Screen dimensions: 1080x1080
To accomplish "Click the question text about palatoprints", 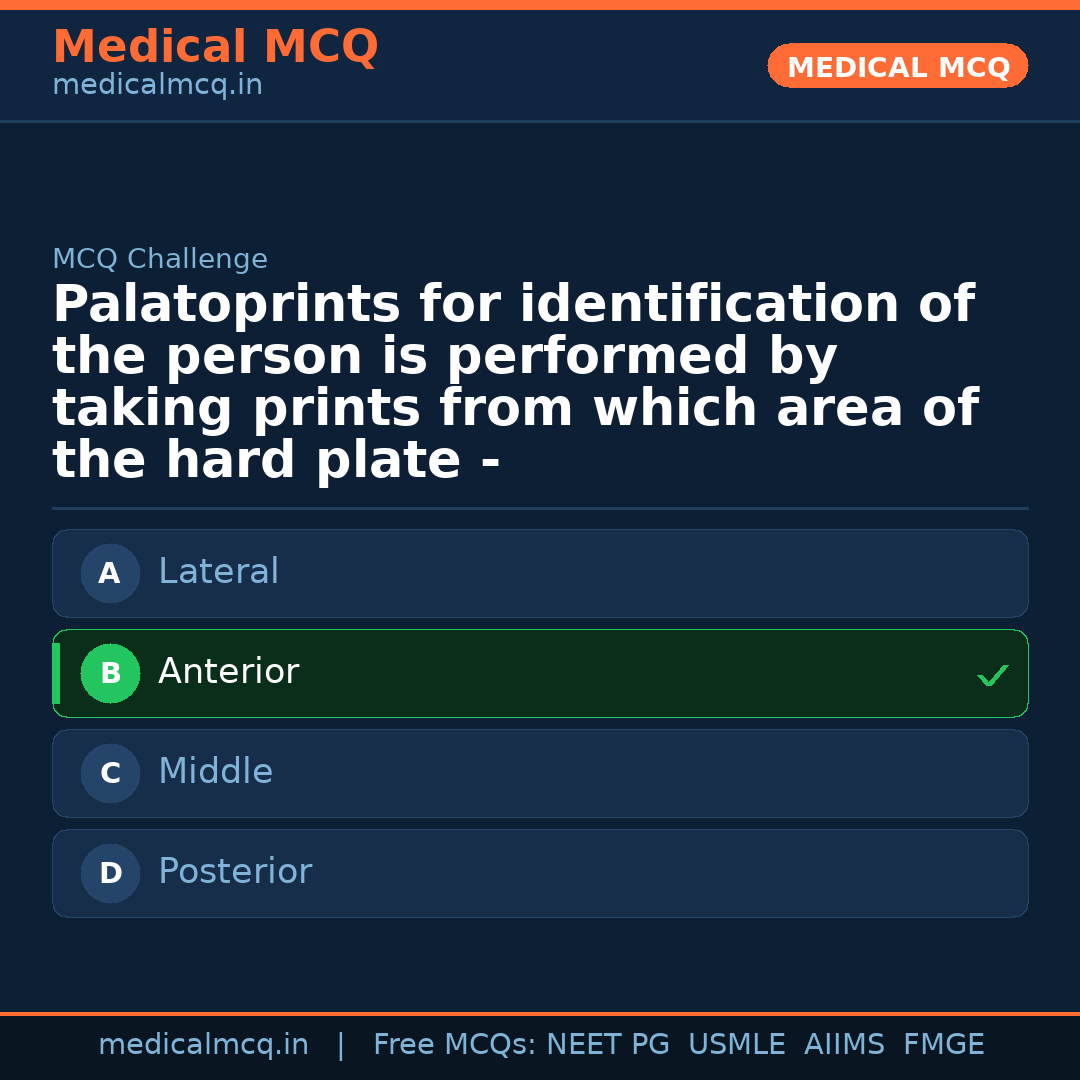I will point(513,380).
